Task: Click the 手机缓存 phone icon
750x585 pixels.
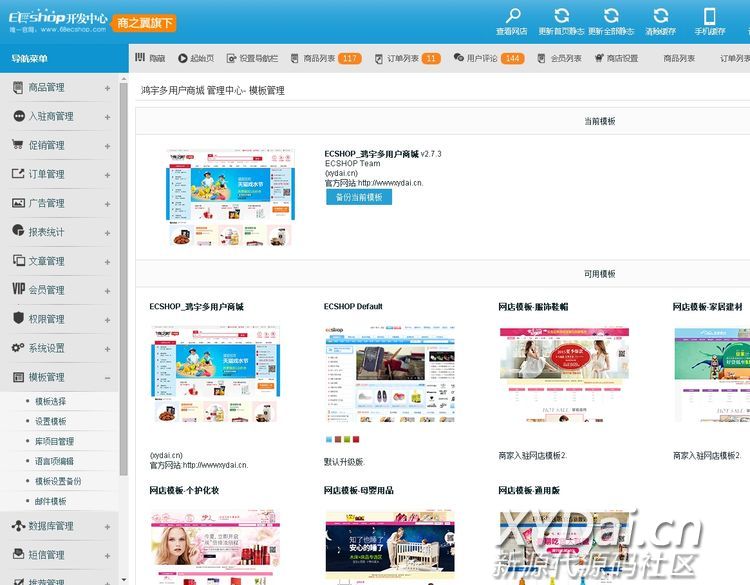Action: (x=710, y=16)
